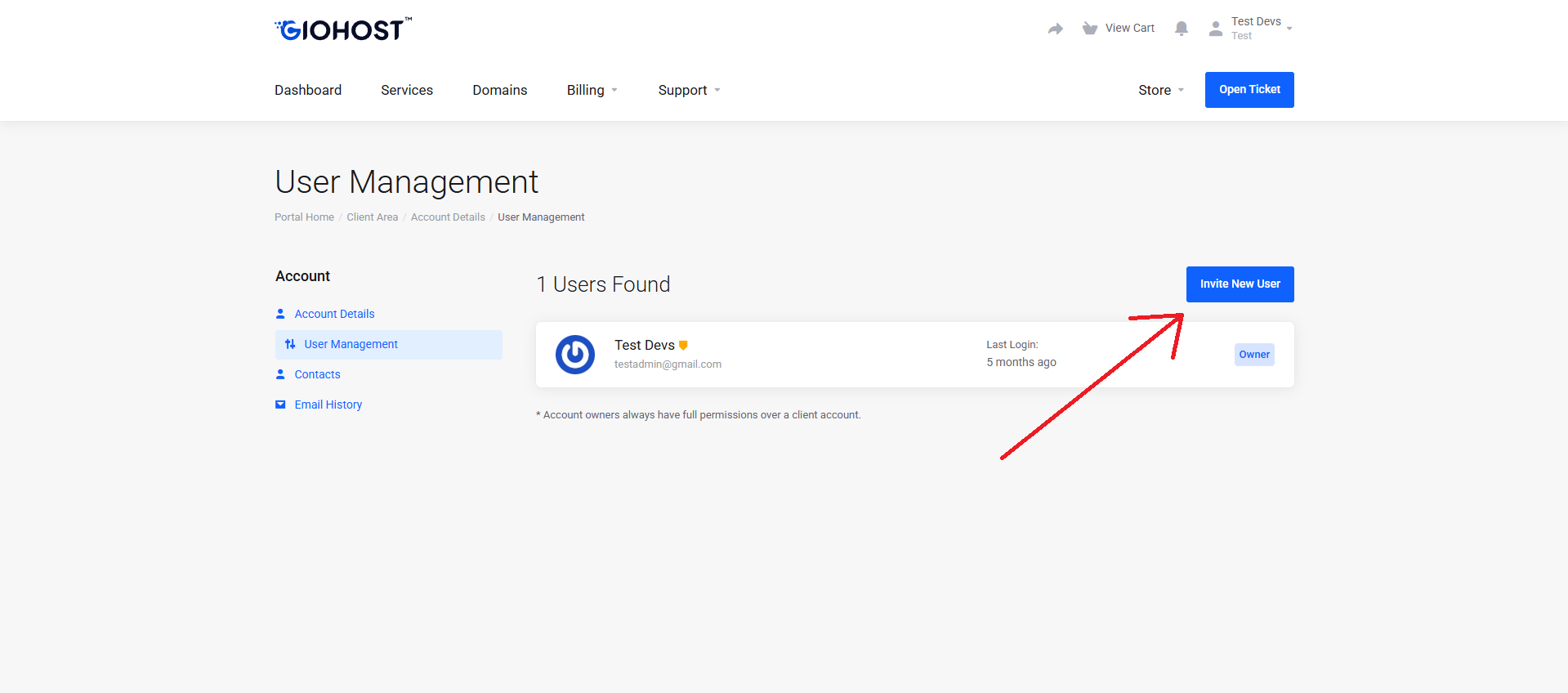
Task: Open the notifications bell
Action: (1182, 29)
